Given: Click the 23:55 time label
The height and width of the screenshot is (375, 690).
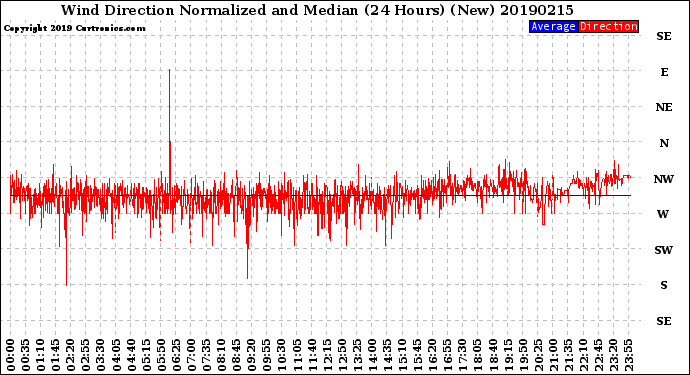Looking at the screenshot, I should tap(628, 355).
